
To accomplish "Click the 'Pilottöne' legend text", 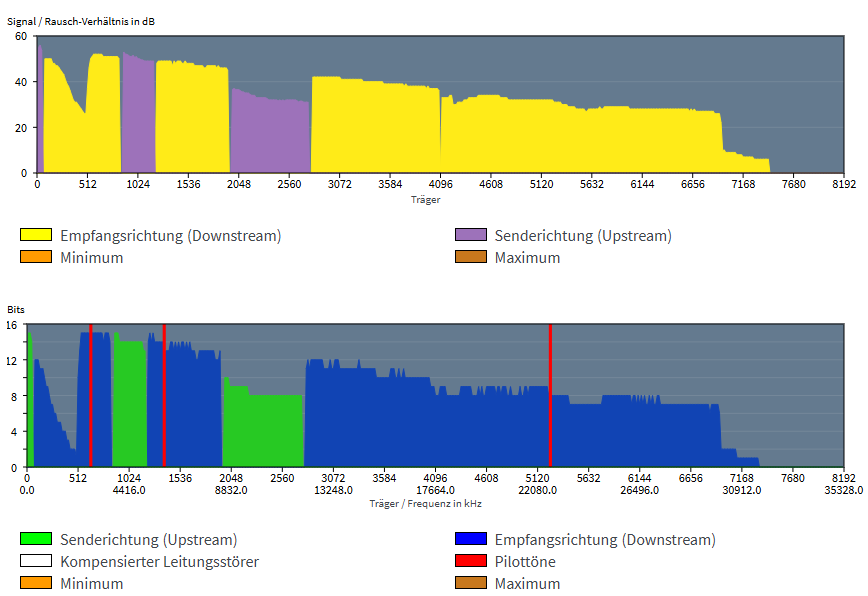I will pyautogui.click(x=525, y=562).
